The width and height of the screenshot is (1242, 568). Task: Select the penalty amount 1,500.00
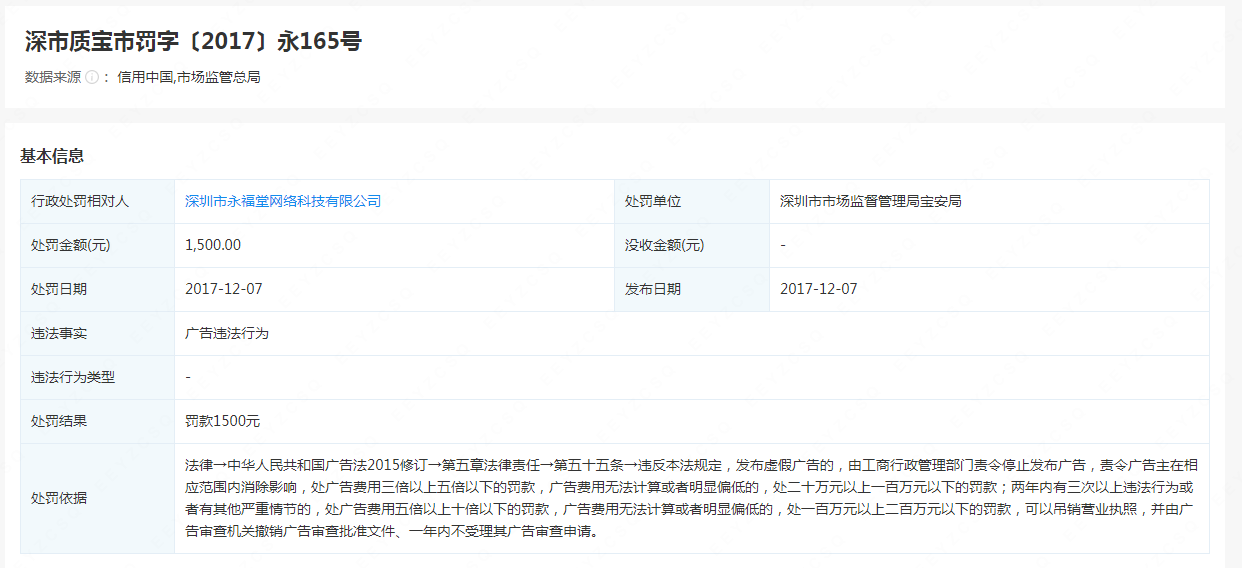point(213,245)
